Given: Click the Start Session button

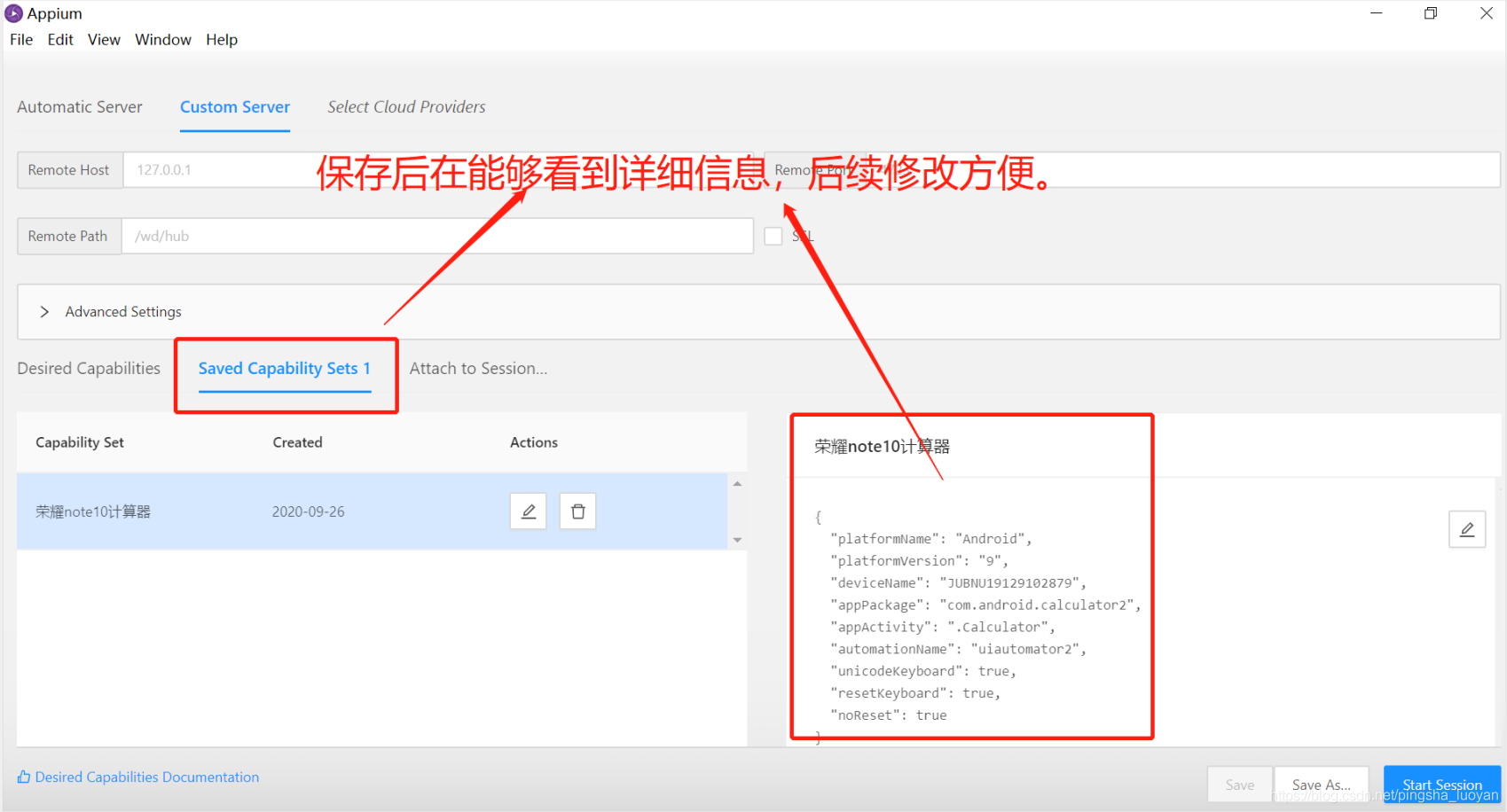Looking at the screenshot, I should click(x=1442, y=785).
